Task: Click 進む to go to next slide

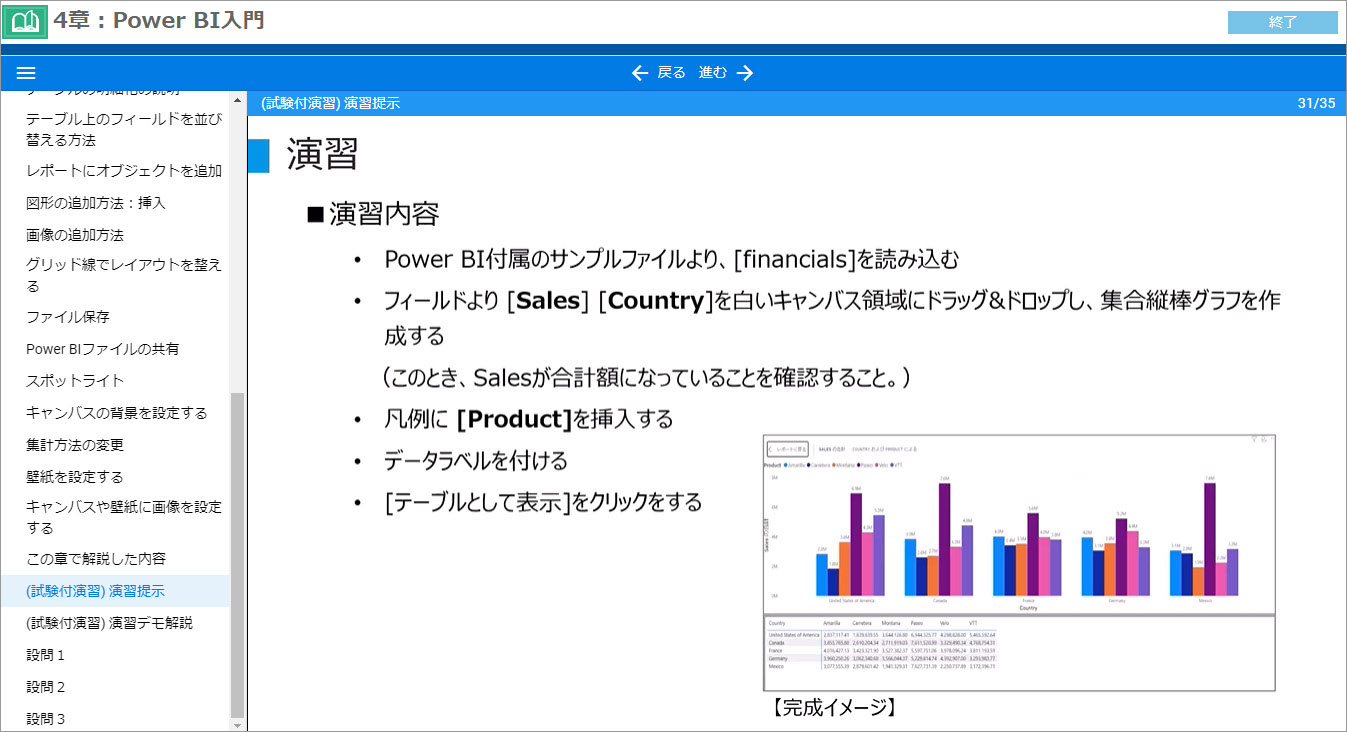Action: [713, 73]
